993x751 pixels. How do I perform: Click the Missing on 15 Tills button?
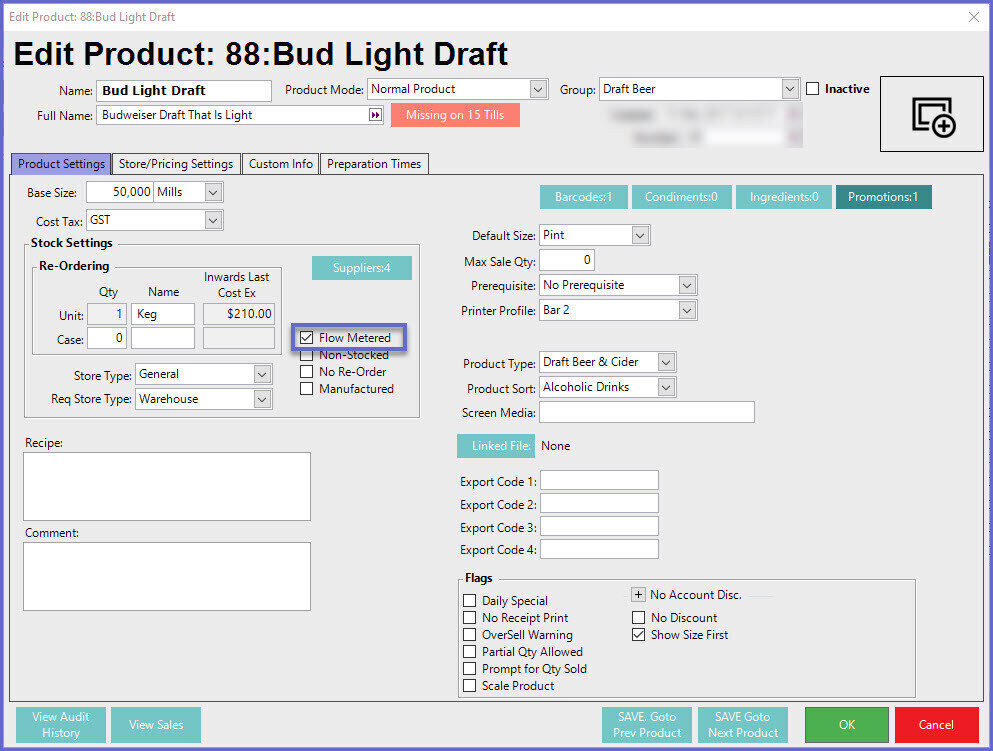click(x=455, y=115)
